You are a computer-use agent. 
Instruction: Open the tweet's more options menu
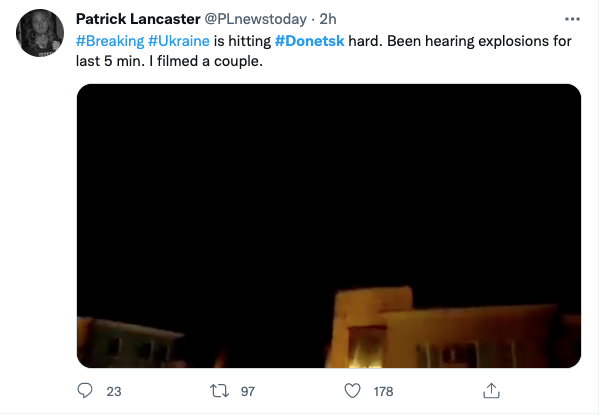(571, 19)
